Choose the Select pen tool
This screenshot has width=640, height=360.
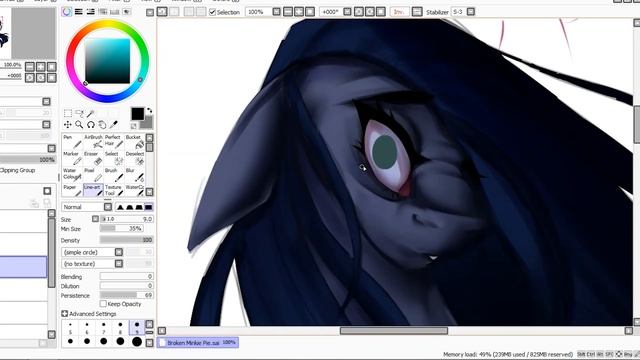(x=114, y=158)
